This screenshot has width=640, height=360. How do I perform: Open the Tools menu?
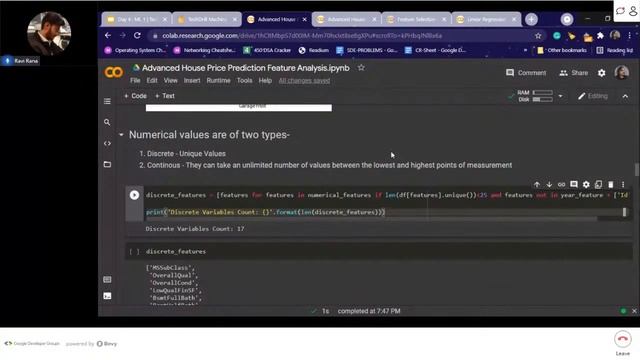click(x=244, y=80)
